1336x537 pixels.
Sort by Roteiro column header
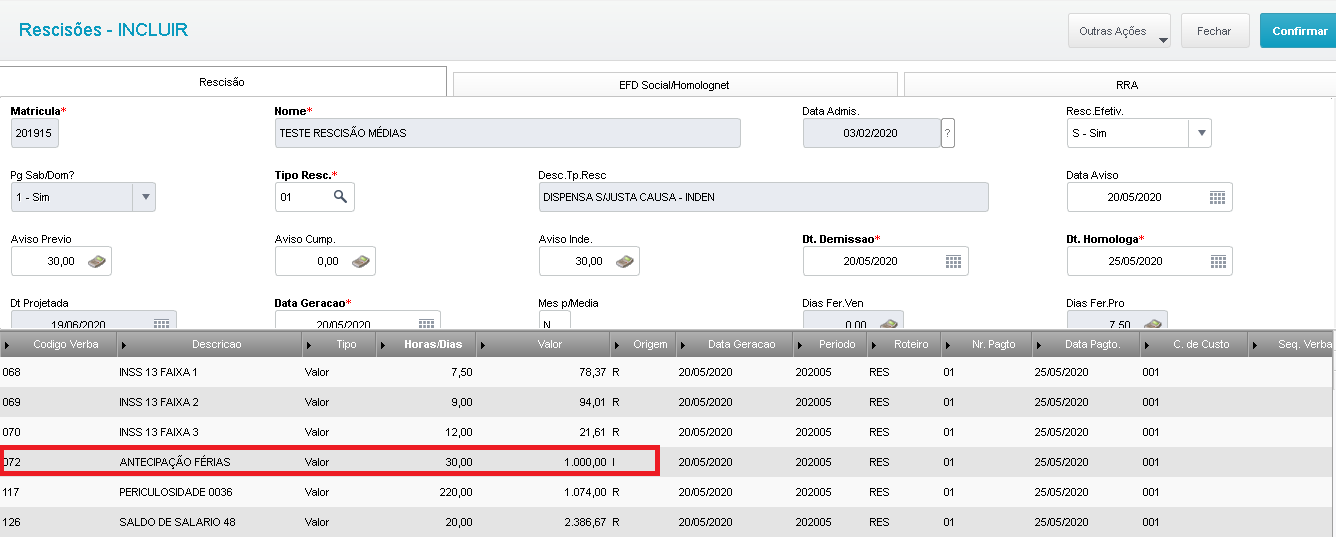click(x=904, y=344)
